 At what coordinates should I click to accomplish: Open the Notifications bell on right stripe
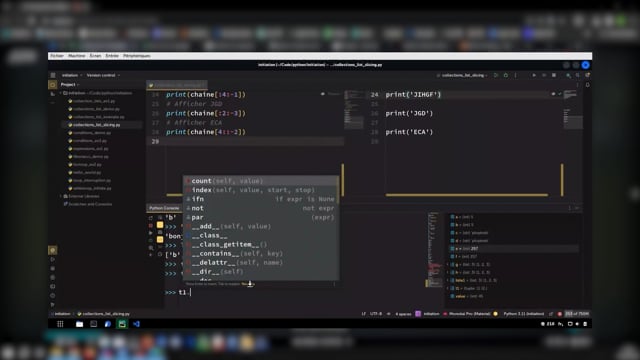[x=587, y=85]
